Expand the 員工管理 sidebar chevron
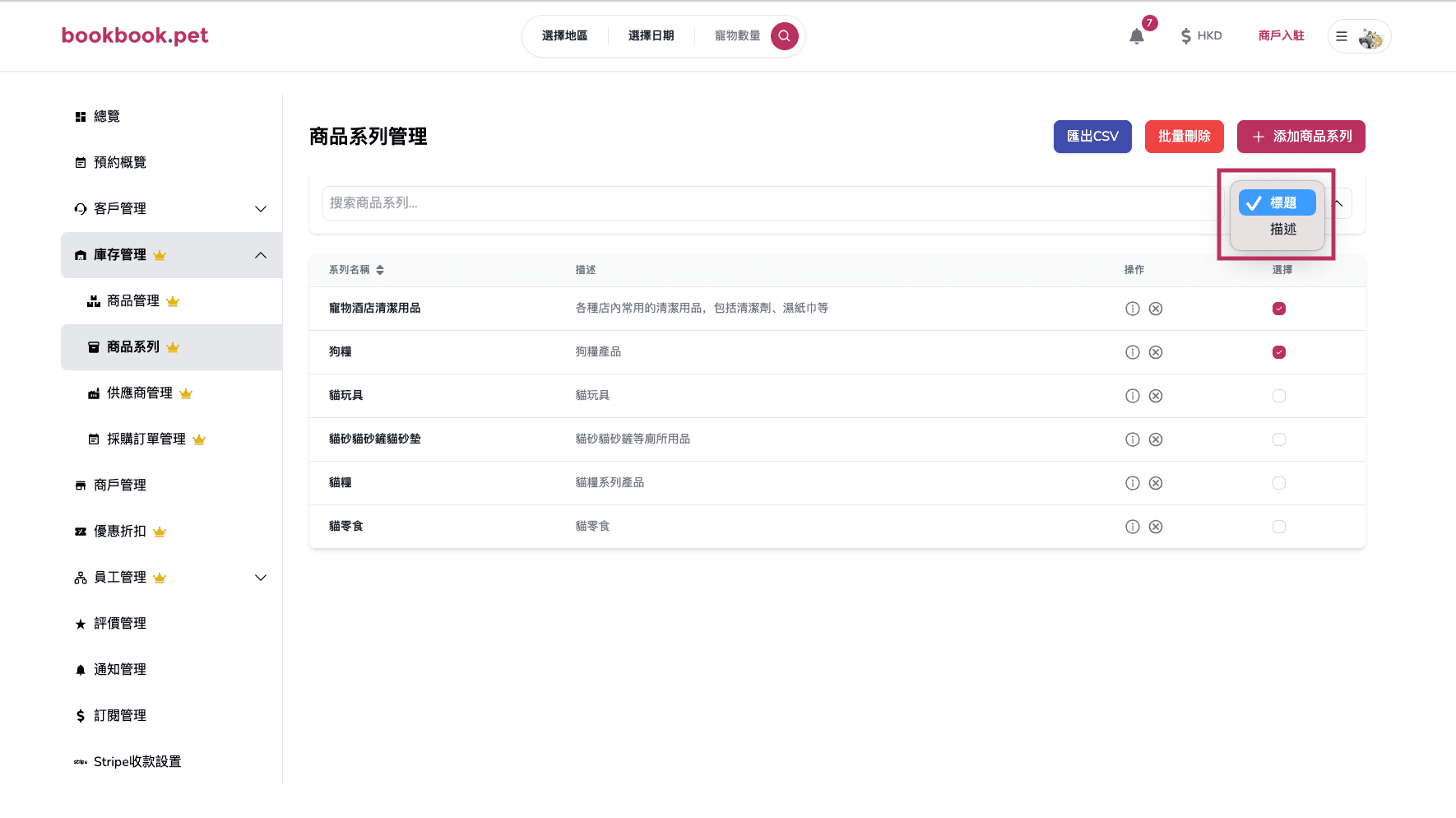The image size is (1456, 818). [261, 578]
